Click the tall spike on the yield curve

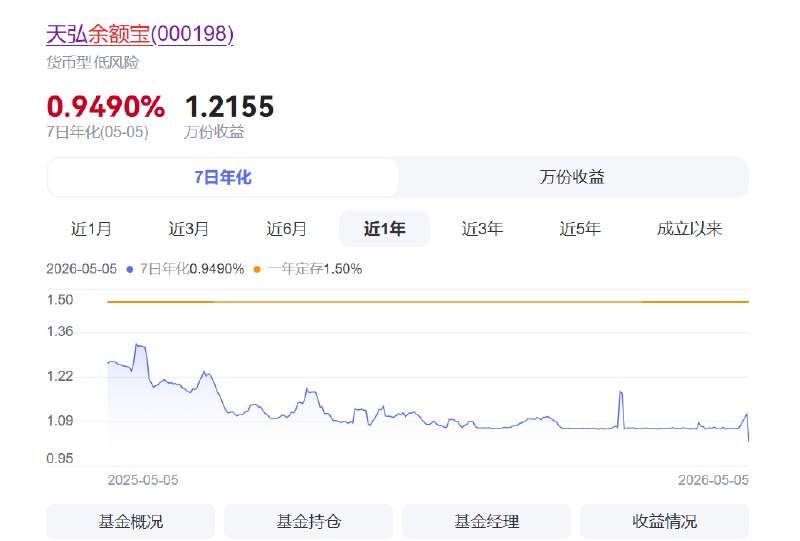click(x=621, y=408)
